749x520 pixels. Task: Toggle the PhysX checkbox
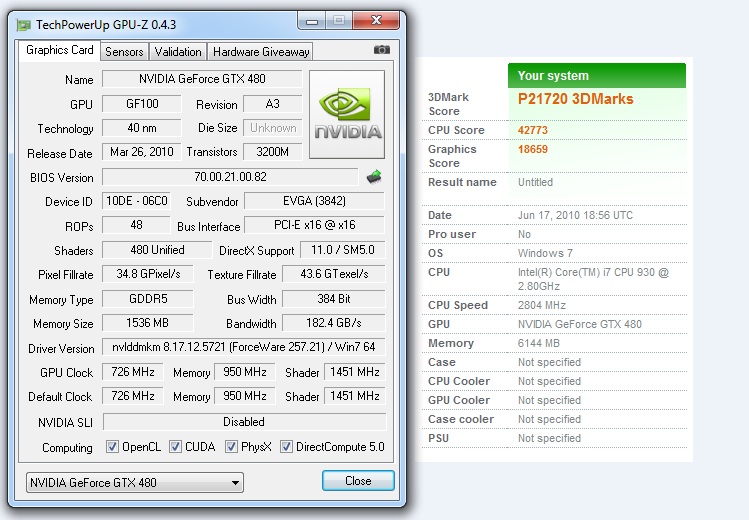pos(231,446)
